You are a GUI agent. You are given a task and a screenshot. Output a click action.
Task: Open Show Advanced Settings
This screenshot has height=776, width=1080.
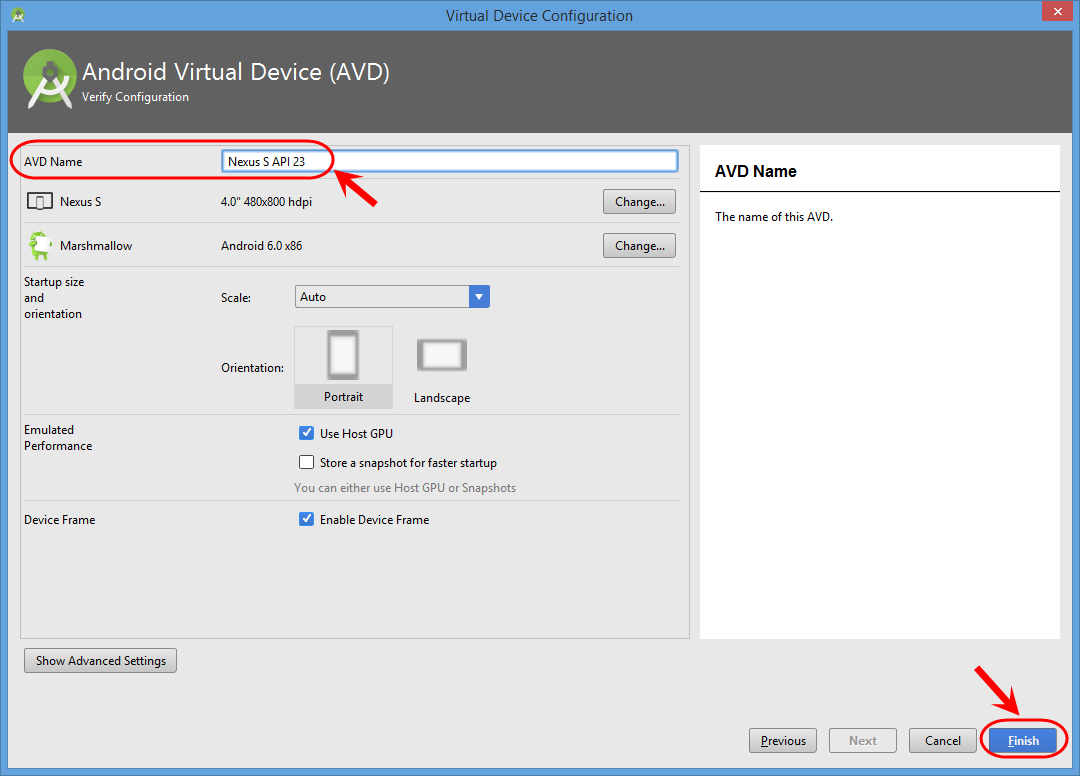[101, 660]
